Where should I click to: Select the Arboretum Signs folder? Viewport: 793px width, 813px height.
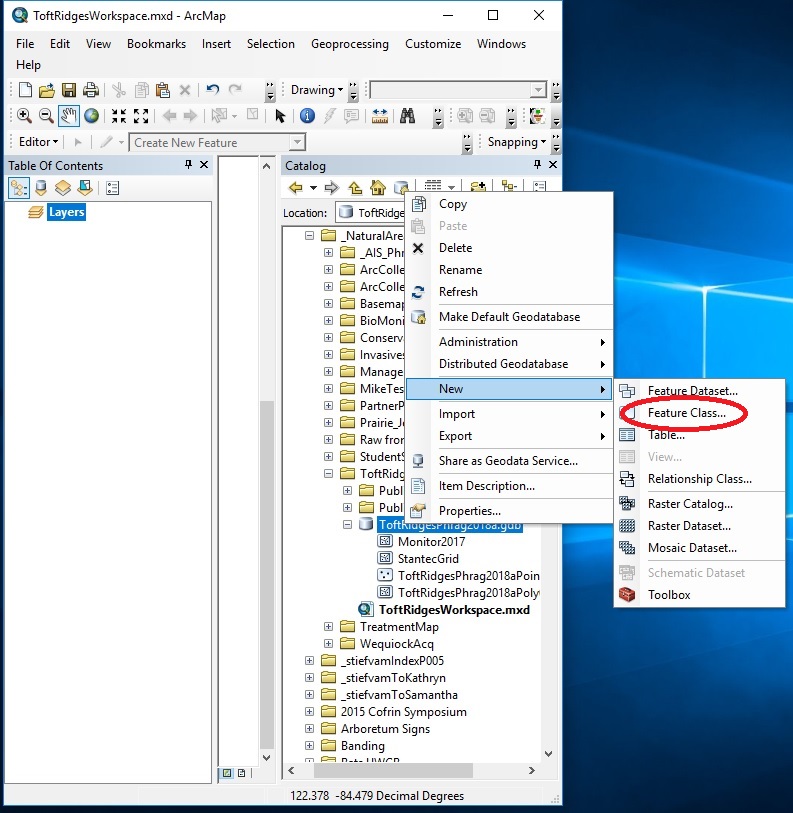pos(385,728)
